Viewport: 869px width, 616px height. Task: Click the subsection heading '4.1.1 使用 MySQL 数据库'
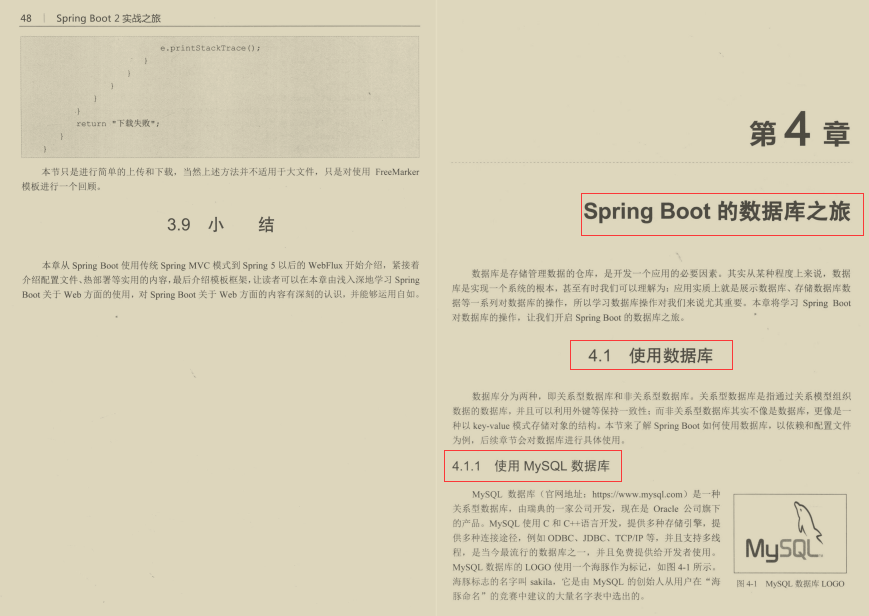pyautogui.click(x=531, y=466)
